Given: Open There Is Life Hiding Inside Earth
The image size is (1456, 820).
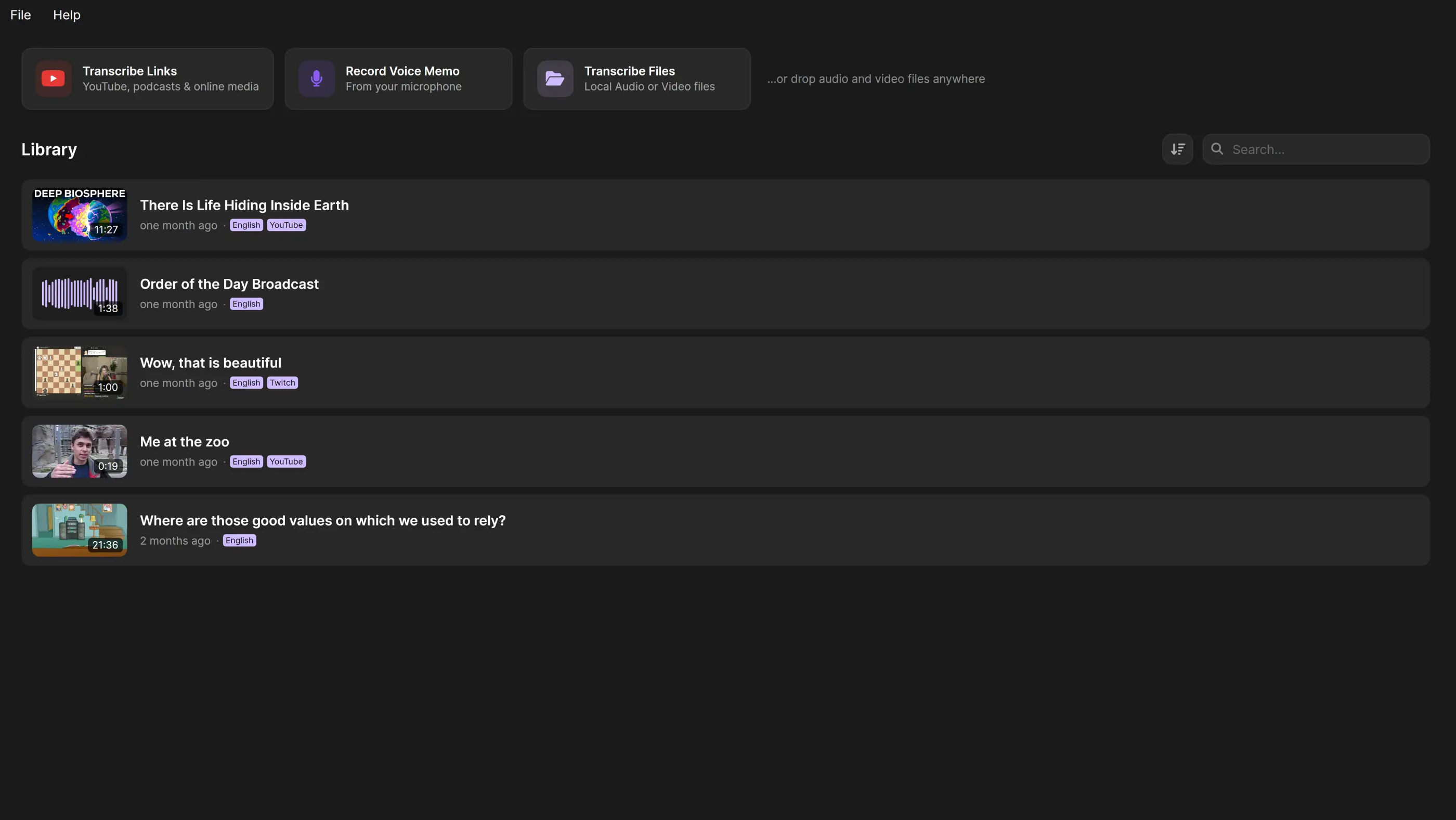Looking at the screenshot, I should point(244,206).
